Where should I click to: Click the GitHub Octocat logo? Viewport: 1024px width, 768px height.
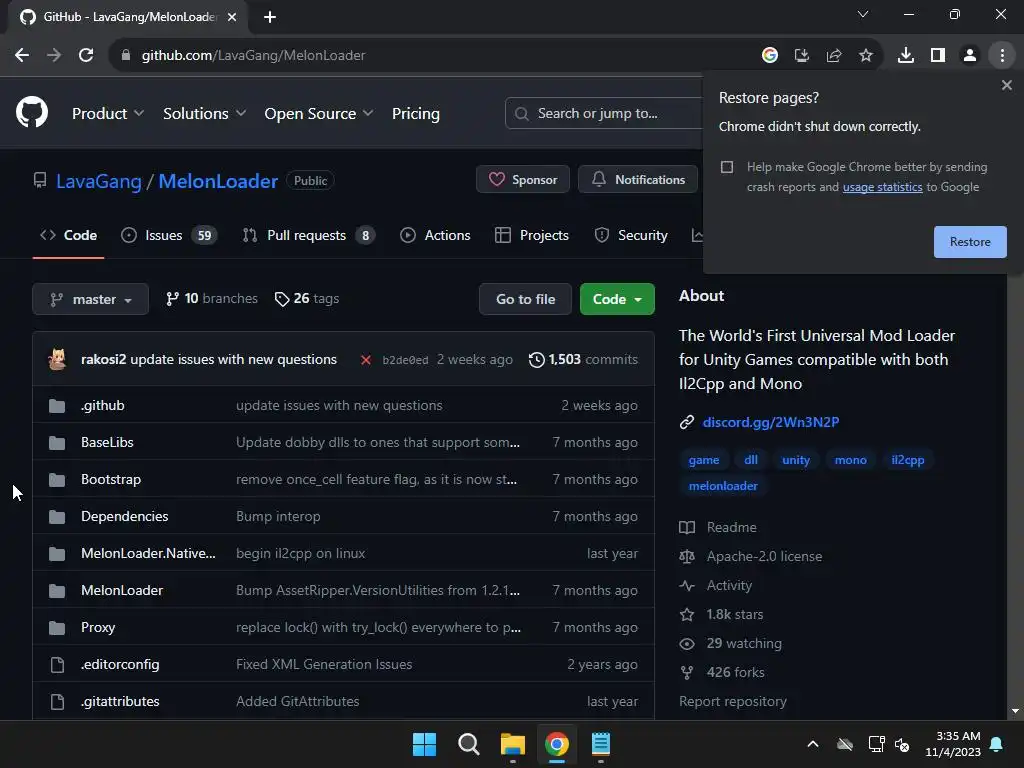[x=32, y=112]
